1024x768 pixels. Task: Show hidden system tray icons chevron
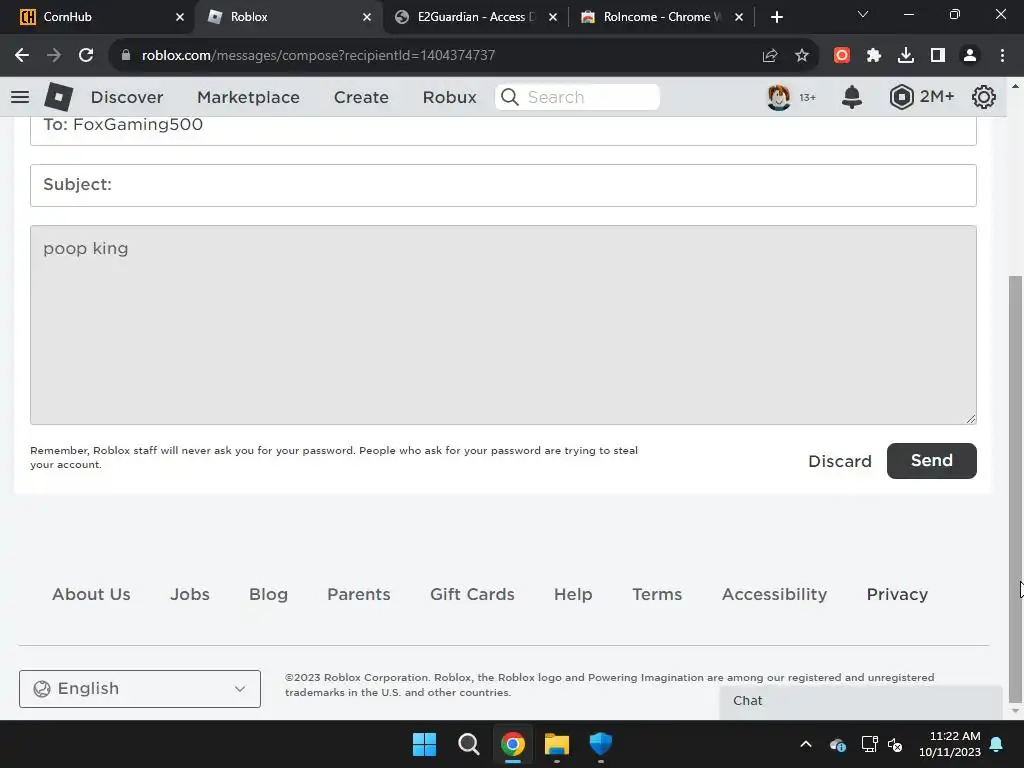pyautogui.click(x=806, y=744)
